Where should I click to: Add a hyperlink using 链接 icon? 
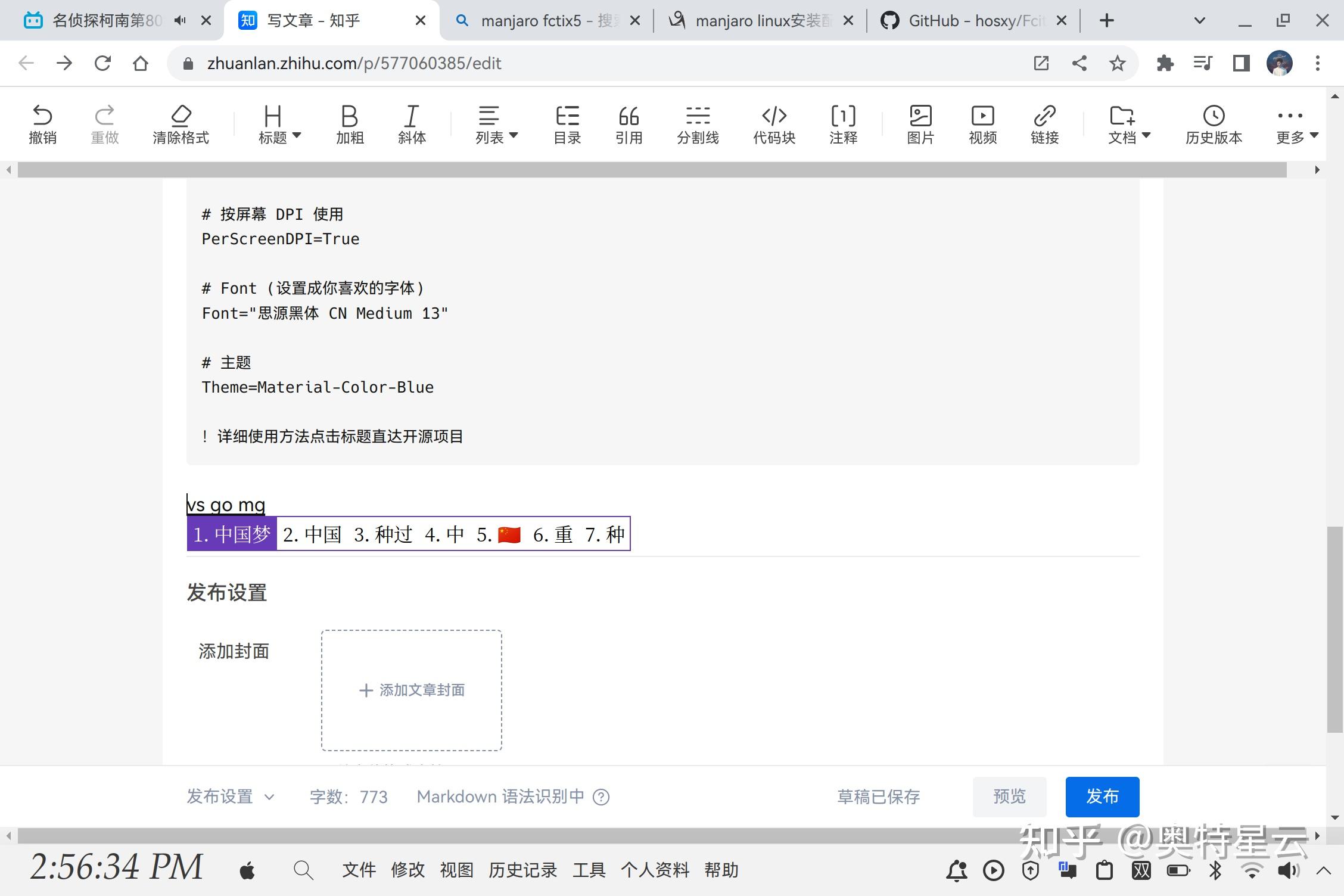(x=1044, y=124)
